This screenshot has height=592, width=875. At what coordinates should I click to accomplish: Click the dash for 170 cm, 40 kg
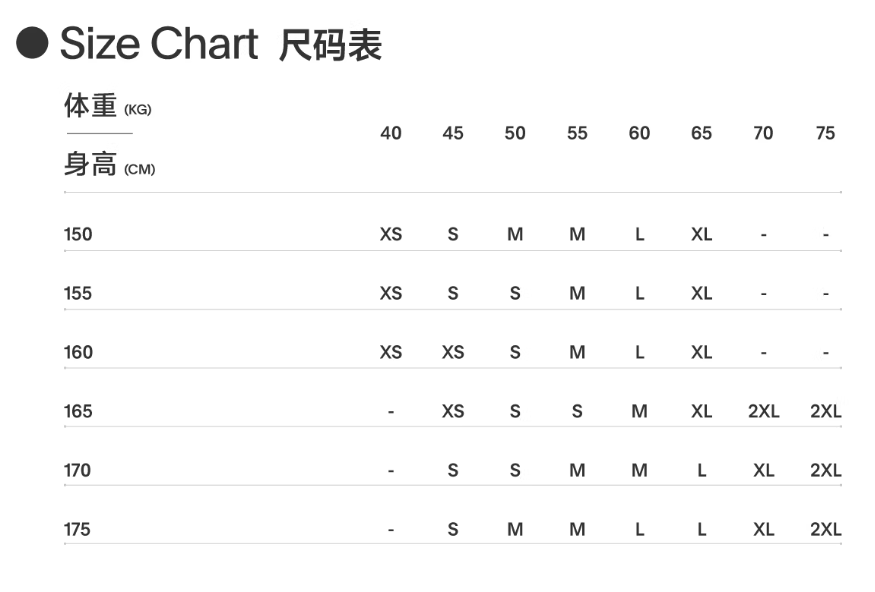point(391,471)
